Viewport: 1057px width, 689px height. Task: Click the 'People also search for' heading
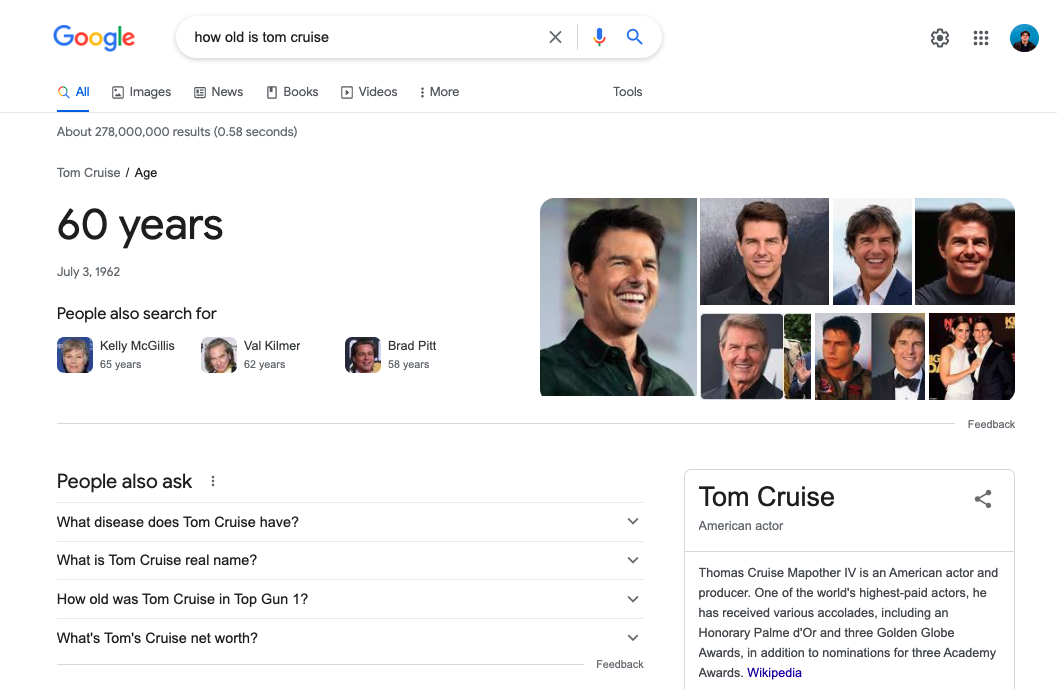coord(136,313)
